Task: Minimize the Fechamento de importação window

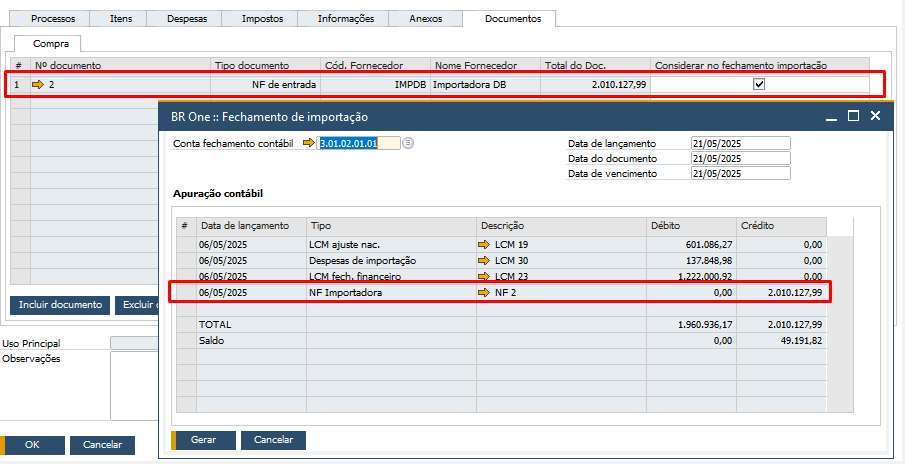Action: [831, 117]
